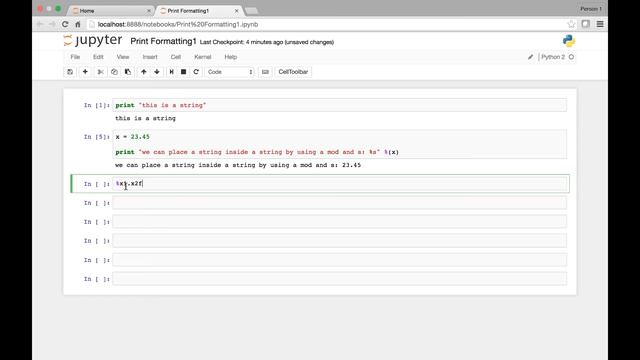The height and width of the screenshot is (360, 640).
Task: Click the output line ending in 23.45
Action: tap(238, 165)
